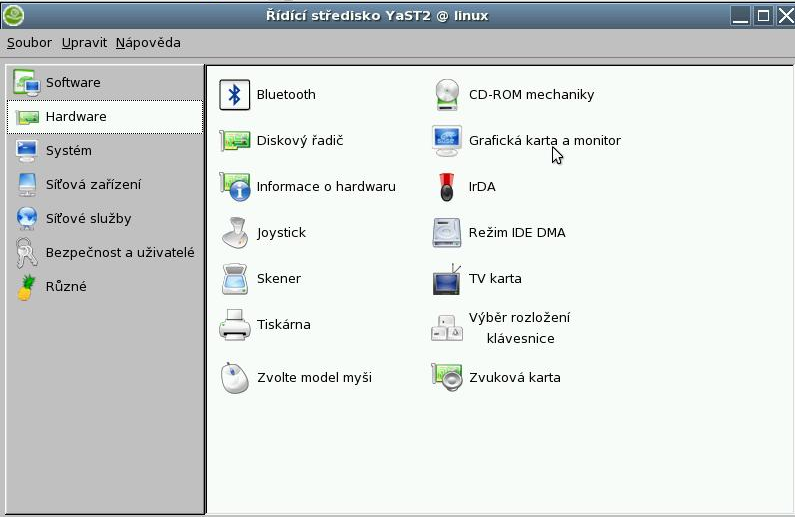Viewport: 795px width, 517px height.
Task: Click the Tiskárna label
Action: click(x=283, y=324)
